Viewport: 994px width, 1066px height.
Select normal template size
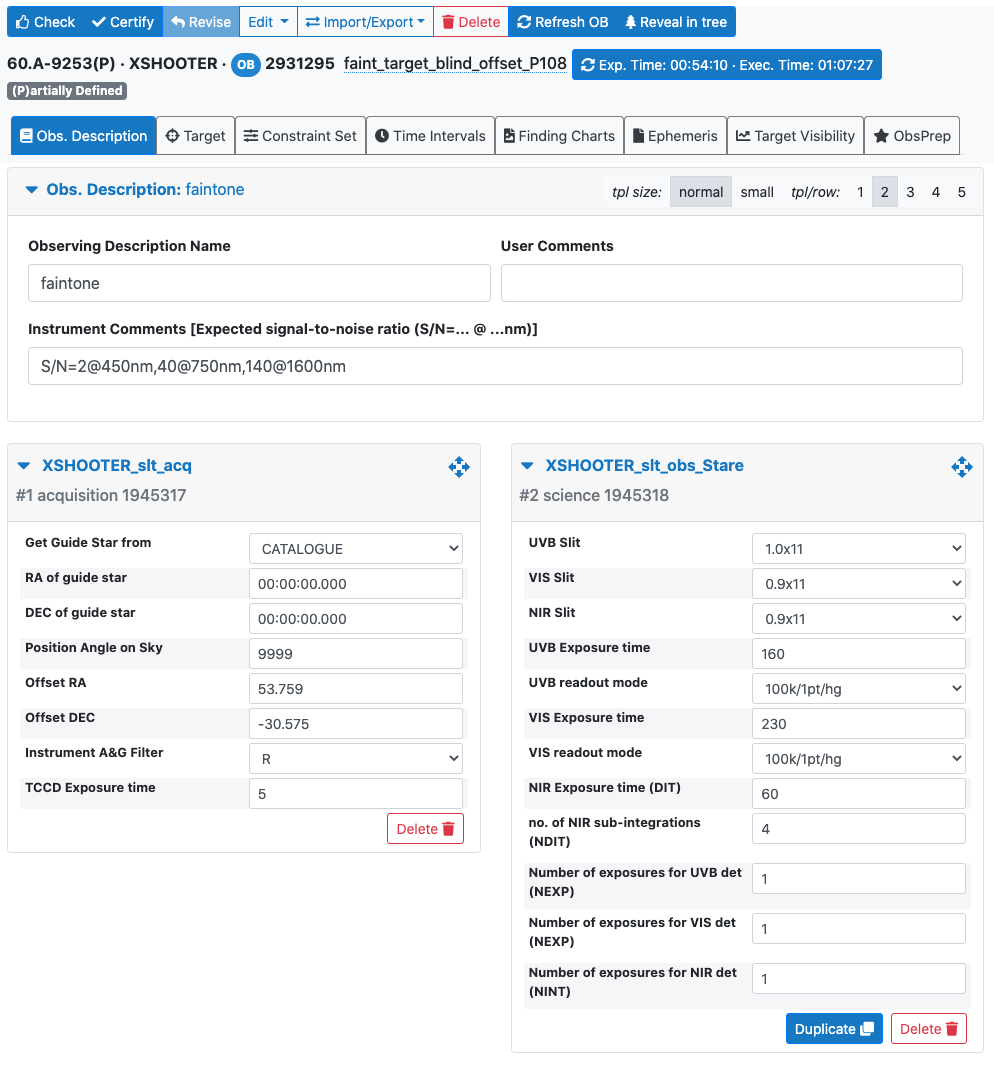[701, 192]
